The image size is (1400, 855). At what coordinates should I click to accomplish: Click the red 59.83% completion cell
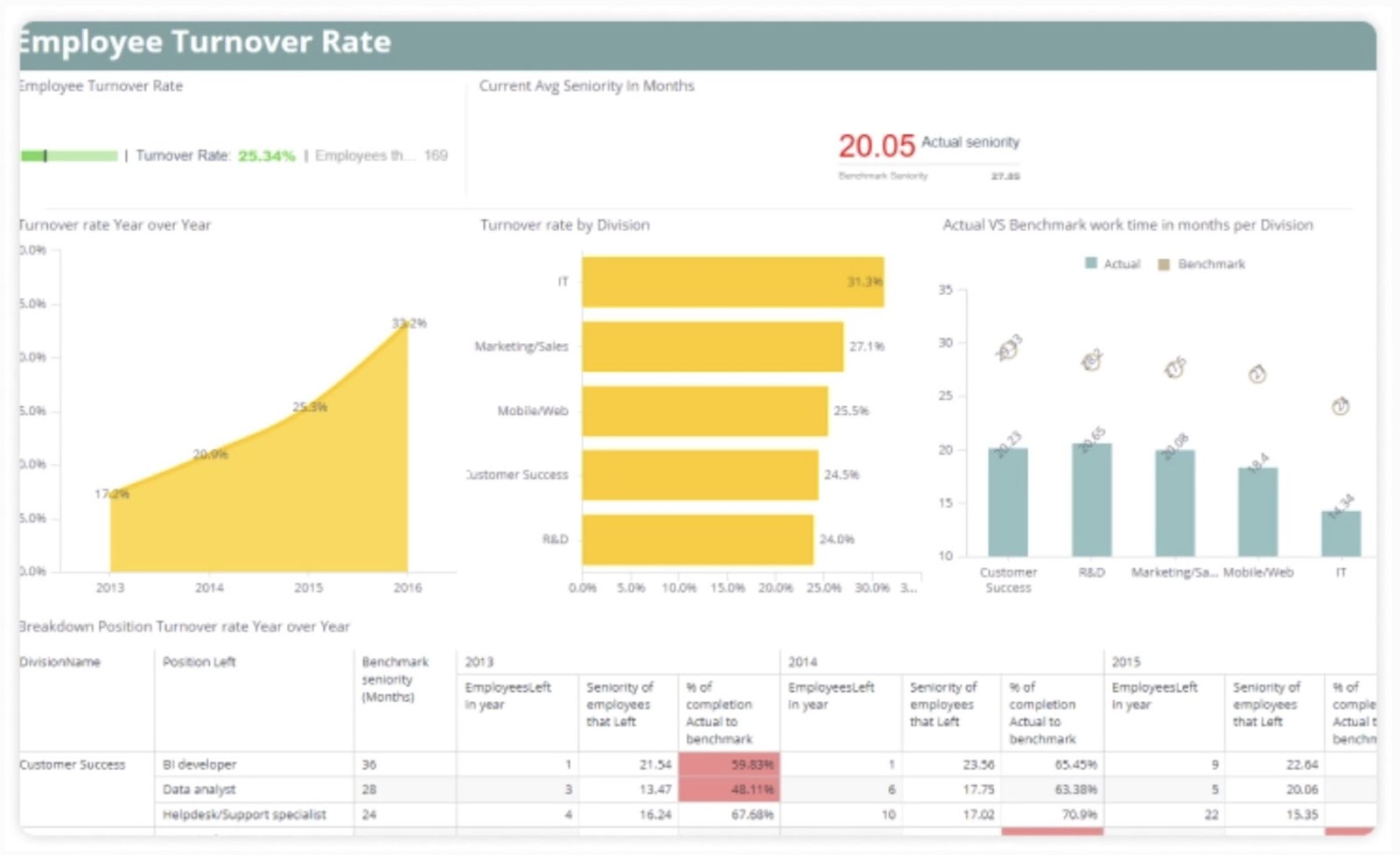pos(750,764)
